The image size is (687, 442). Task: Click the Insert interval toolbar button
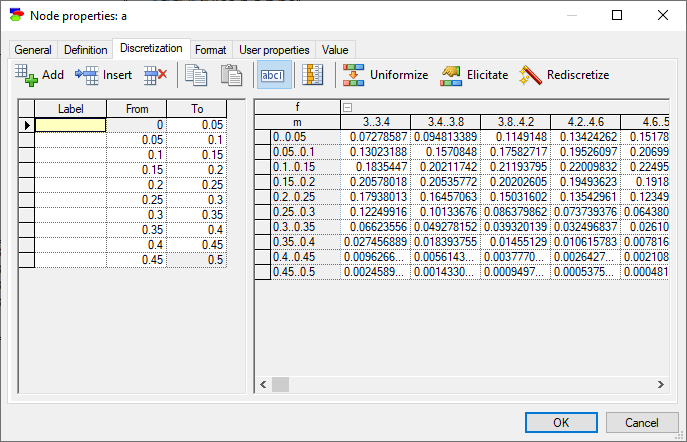(x=103, y=75)
